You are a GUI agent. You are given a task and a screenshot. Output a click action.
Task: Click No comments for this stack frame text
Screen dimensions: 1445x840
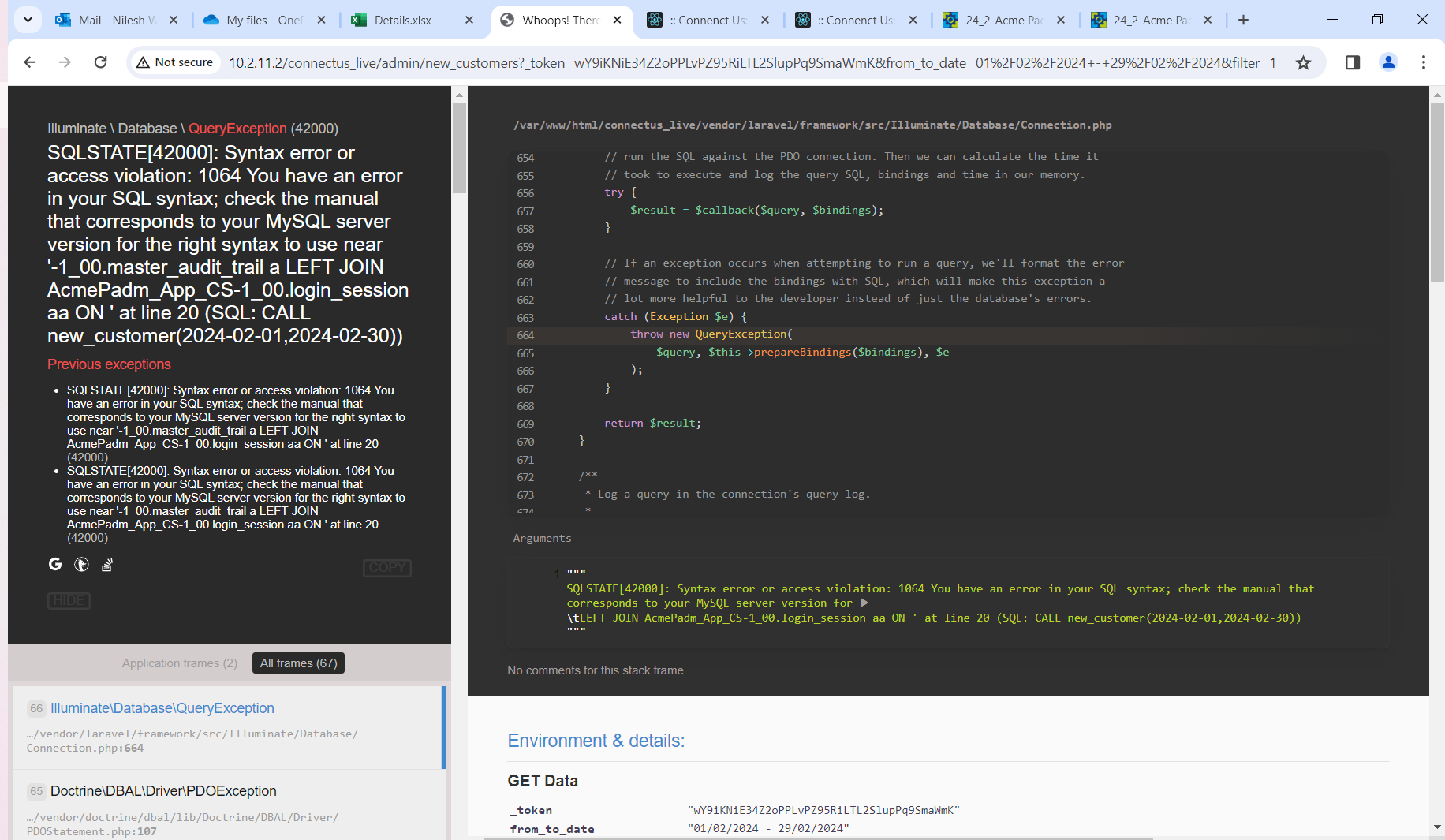click(597, 670)
